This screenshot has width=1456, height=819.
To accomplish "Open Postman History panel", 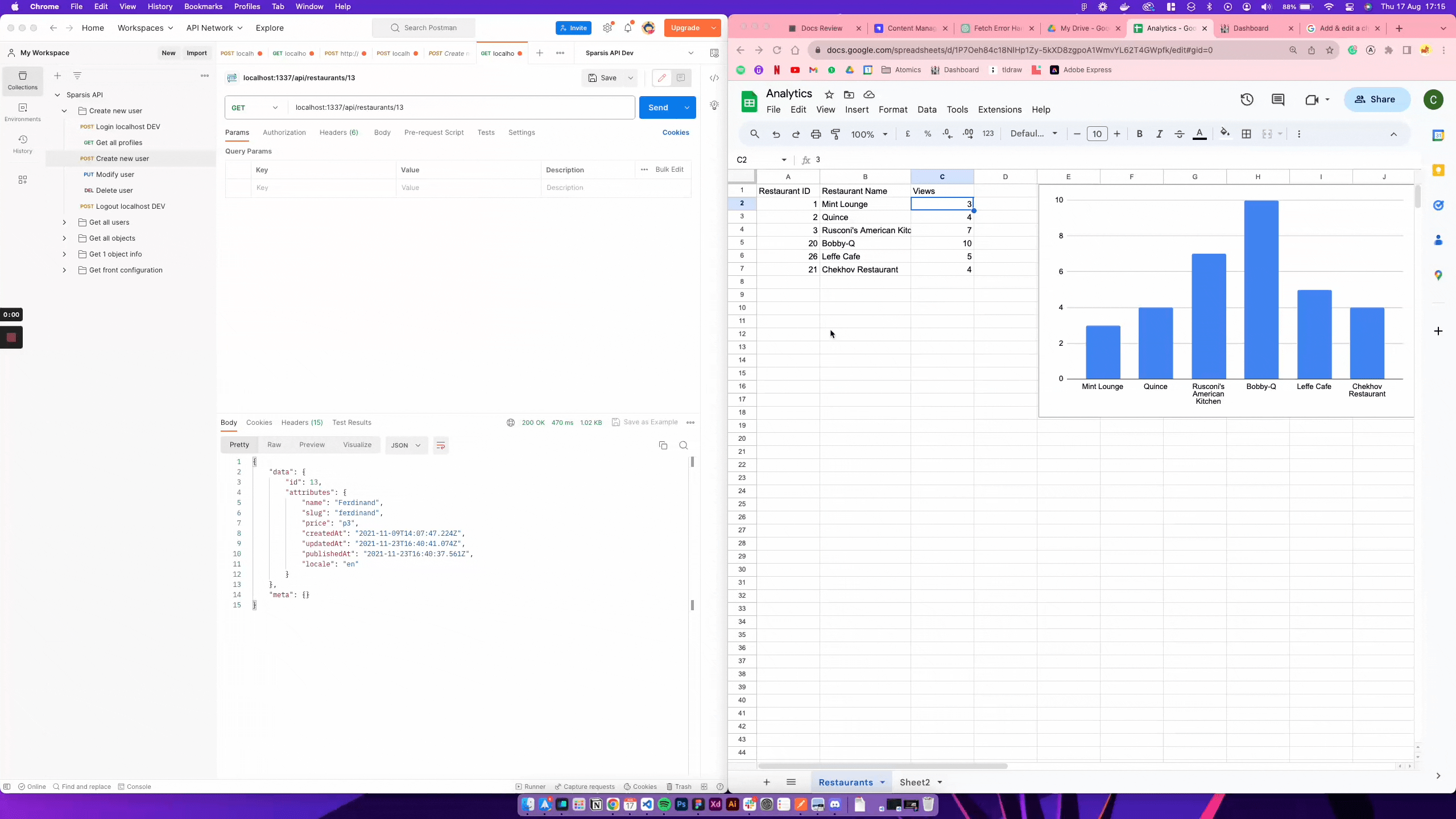I will click(23, 143).
